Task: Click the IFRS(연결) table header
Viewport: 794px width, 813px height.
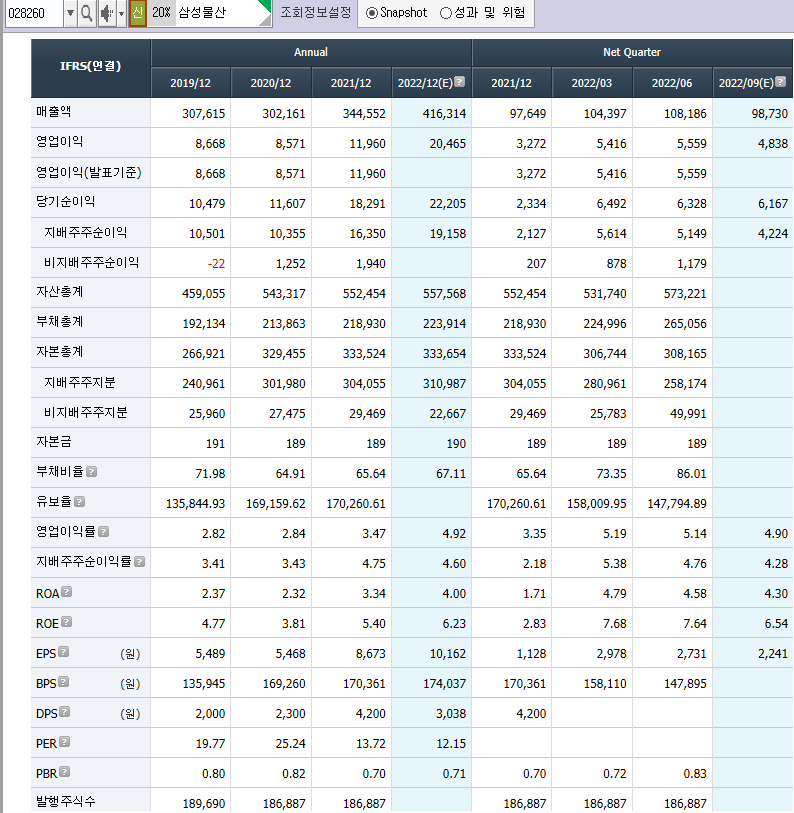Action: (x=91, y=67)
